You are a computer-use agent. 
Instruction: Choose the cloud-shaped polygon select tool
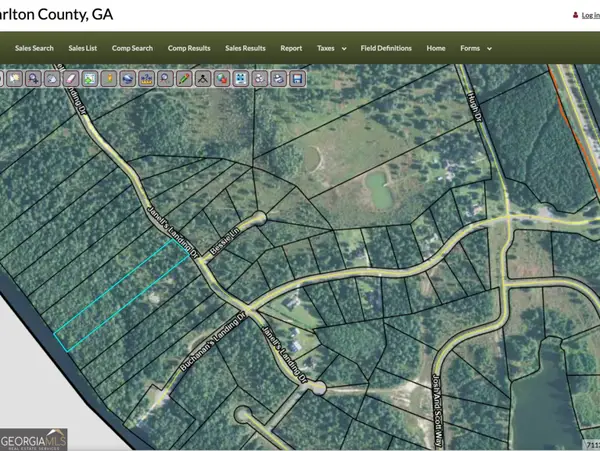click(52, 79)
